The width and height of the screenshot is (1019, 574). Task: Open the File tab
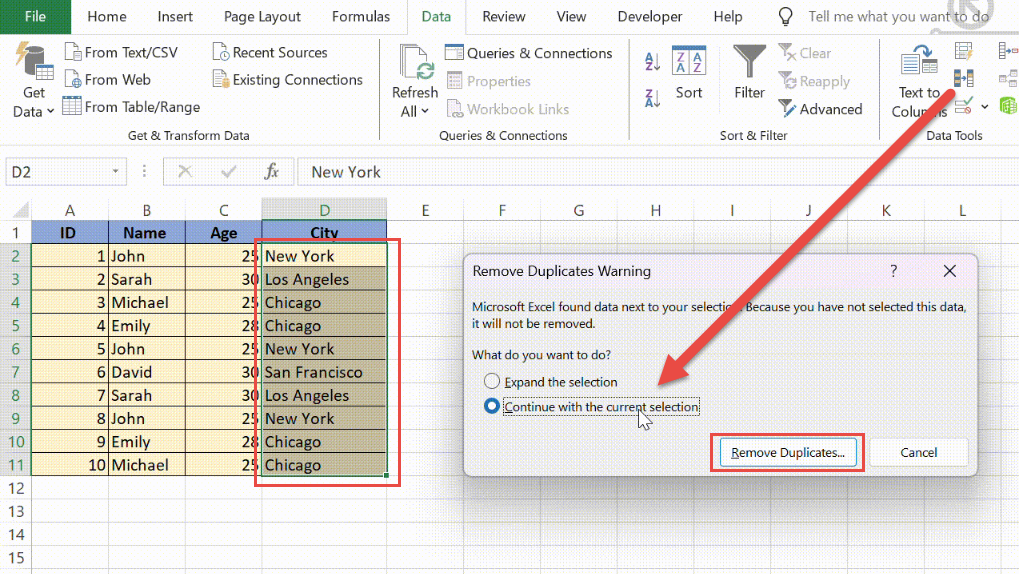click(x=35, y=17)
